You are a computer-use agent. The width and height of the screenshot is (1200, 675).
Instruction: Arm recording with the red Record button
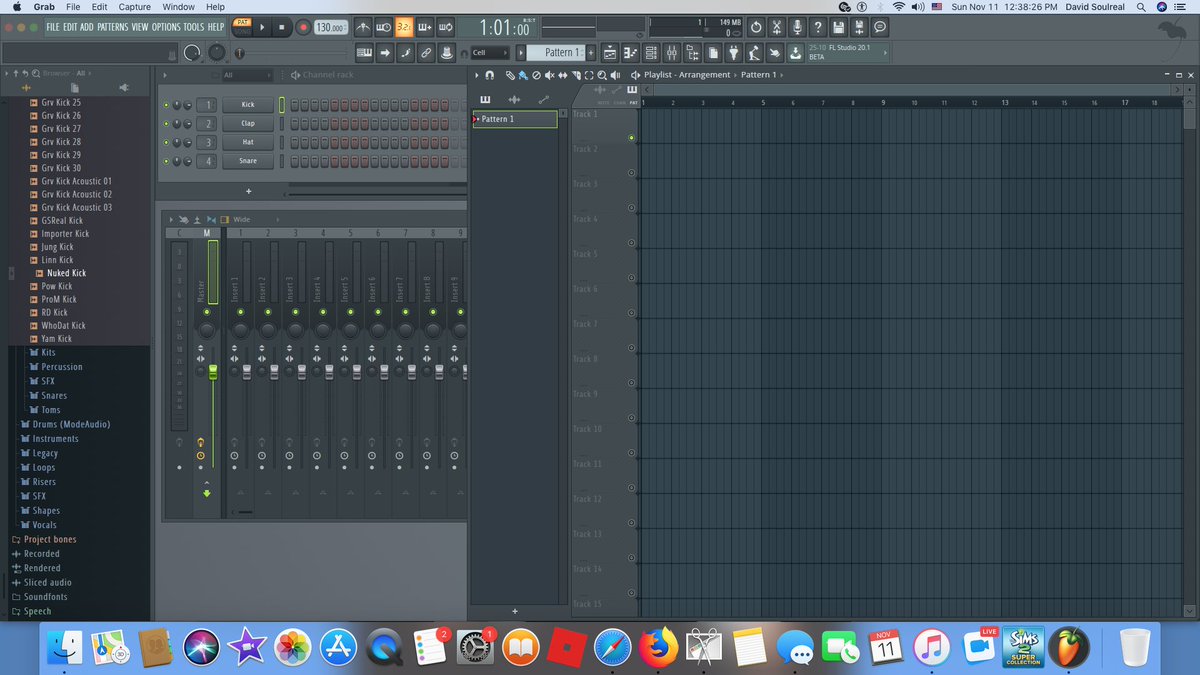[x=303, y=28]
